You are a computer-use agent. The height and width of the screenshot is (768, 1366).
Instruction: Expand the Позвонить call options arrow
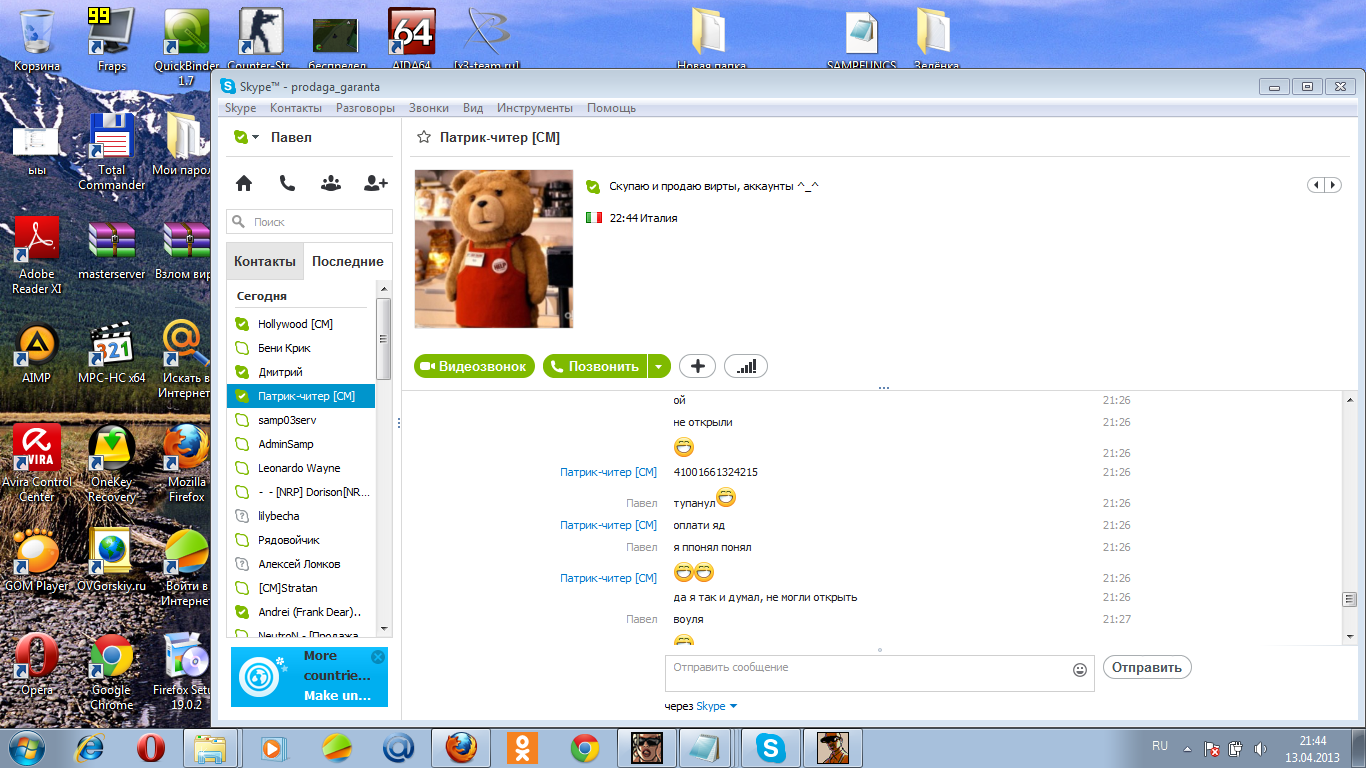(658, 366)
